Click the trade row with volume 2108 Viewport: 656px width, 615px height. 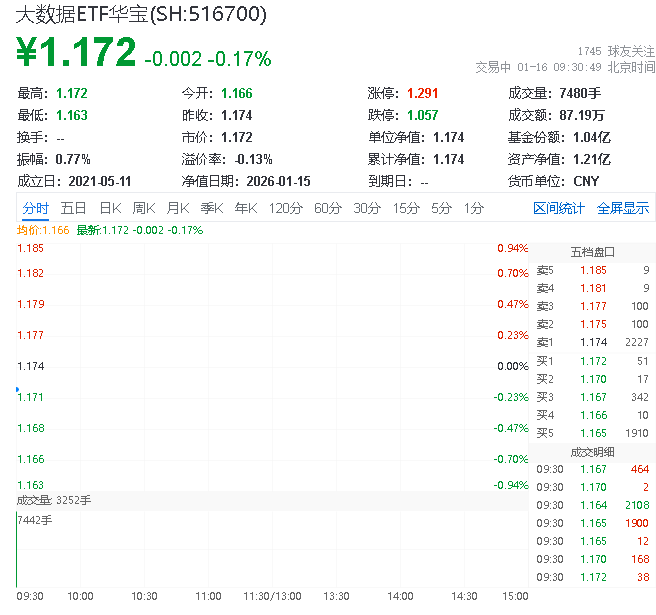592,505
